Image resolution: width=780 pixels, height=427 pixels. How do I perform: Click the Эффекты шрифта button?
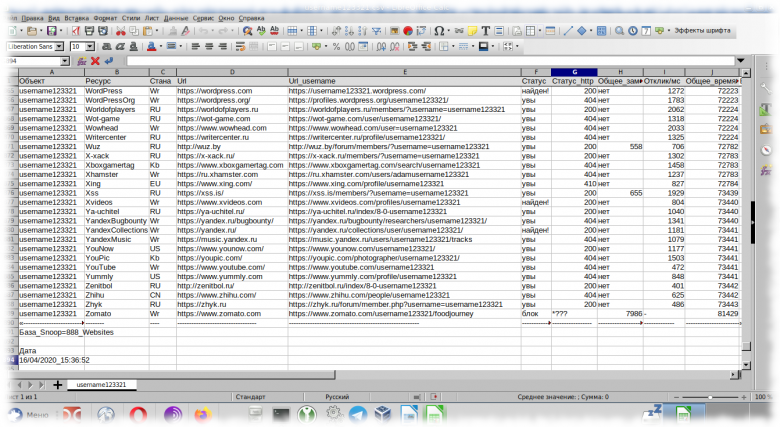pyautogui.click(x=702, y=31)
